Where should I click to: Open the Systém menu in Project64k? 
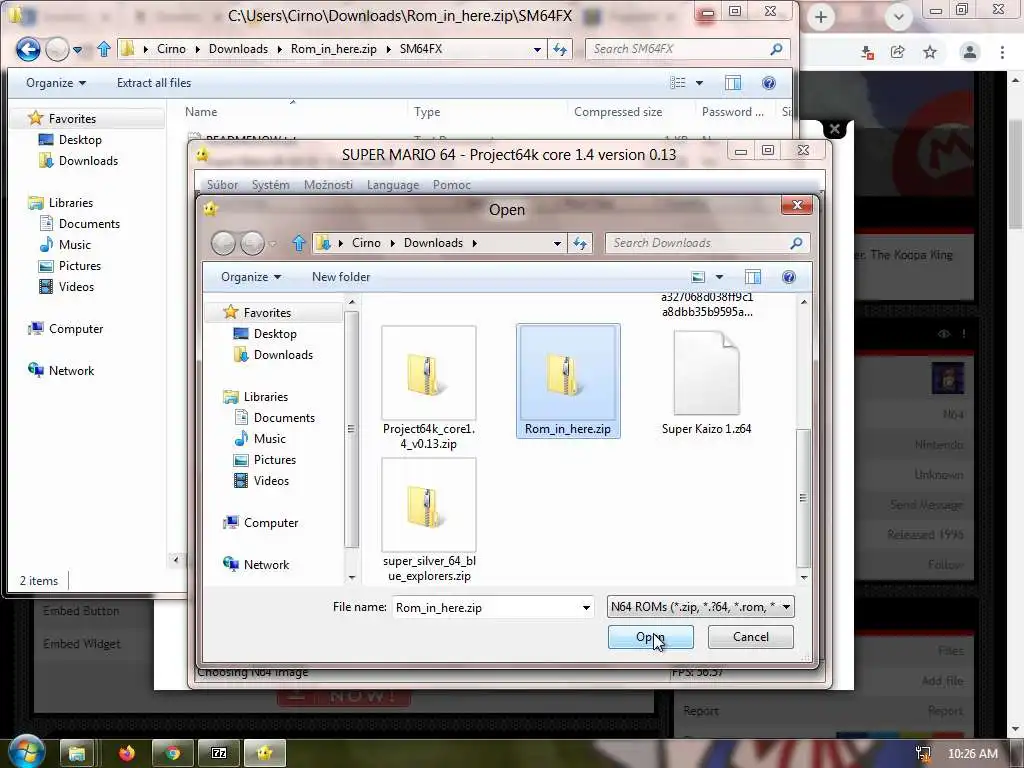tap(270, 185)
